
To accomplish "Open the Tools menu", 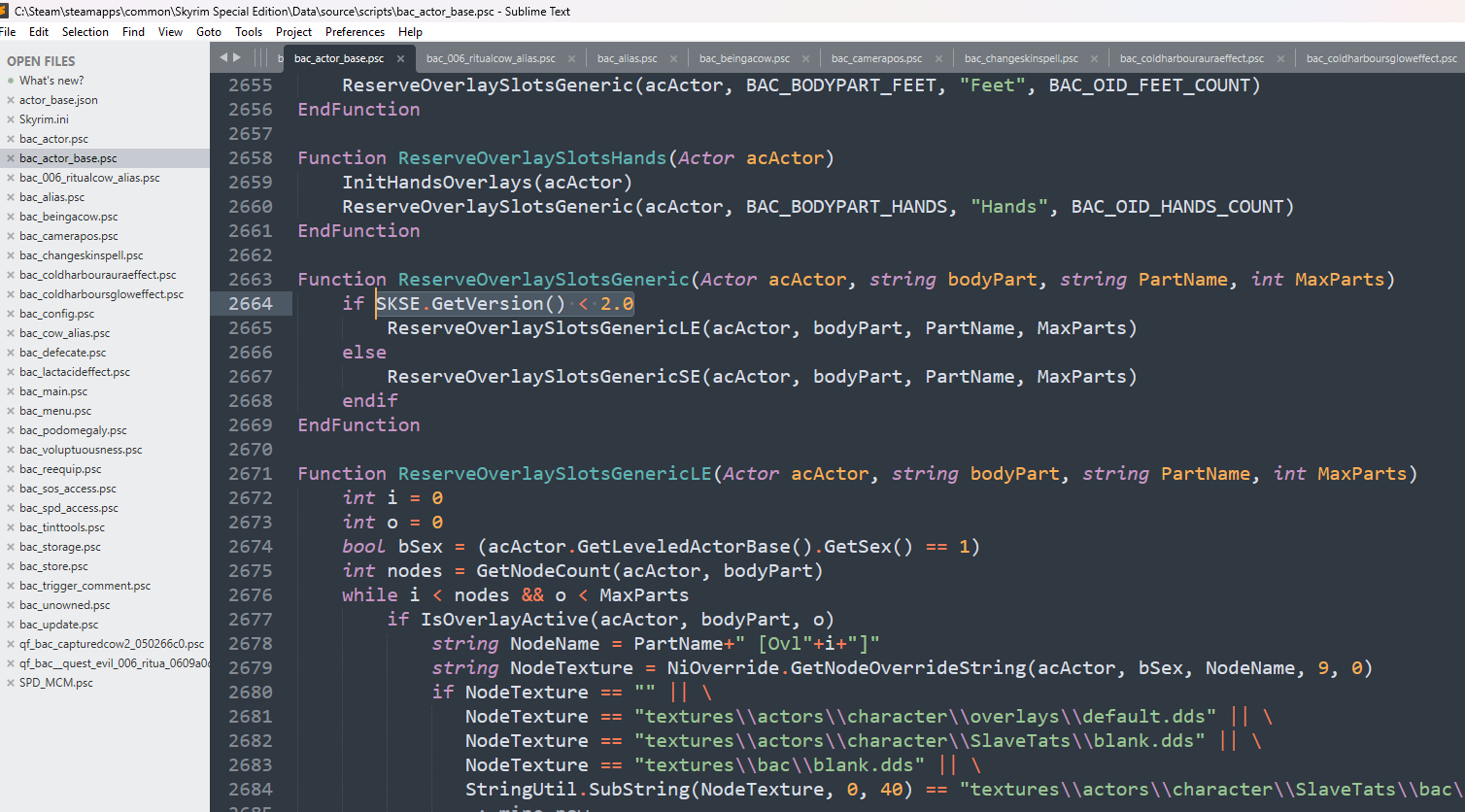I will click(x=249, y=32).
